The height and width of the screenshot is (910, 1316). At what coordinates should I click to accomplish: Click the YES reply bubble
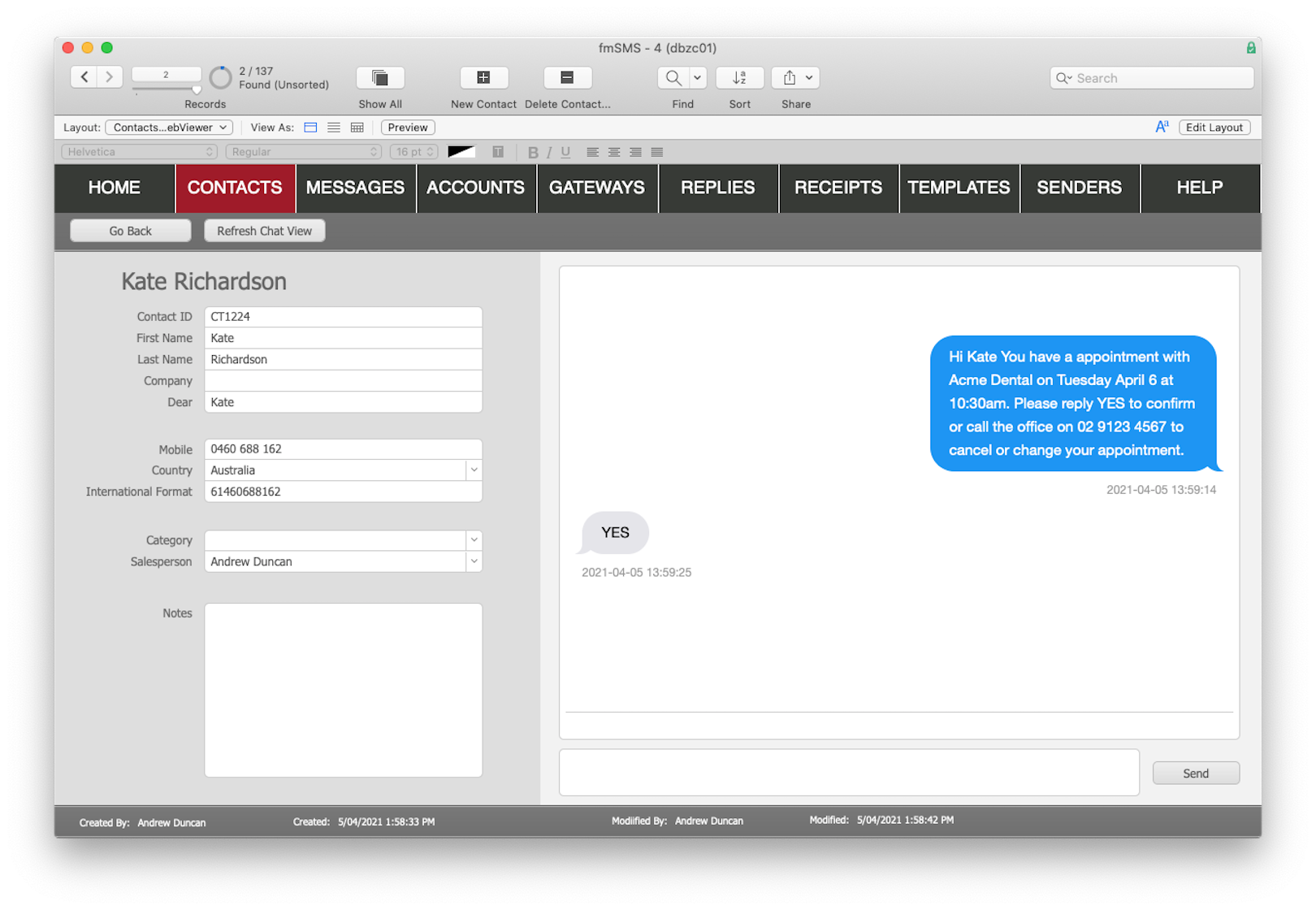[615, 533]
